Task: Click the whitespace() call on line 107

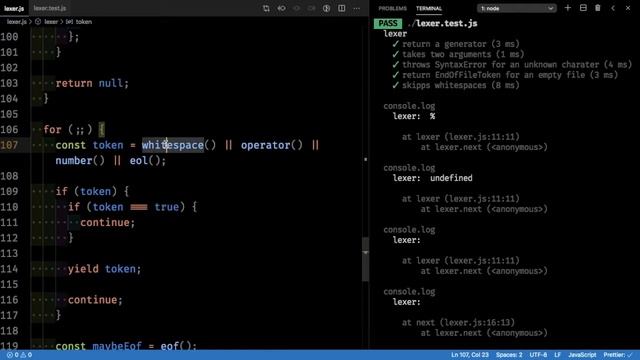Action: pos(179,145)
